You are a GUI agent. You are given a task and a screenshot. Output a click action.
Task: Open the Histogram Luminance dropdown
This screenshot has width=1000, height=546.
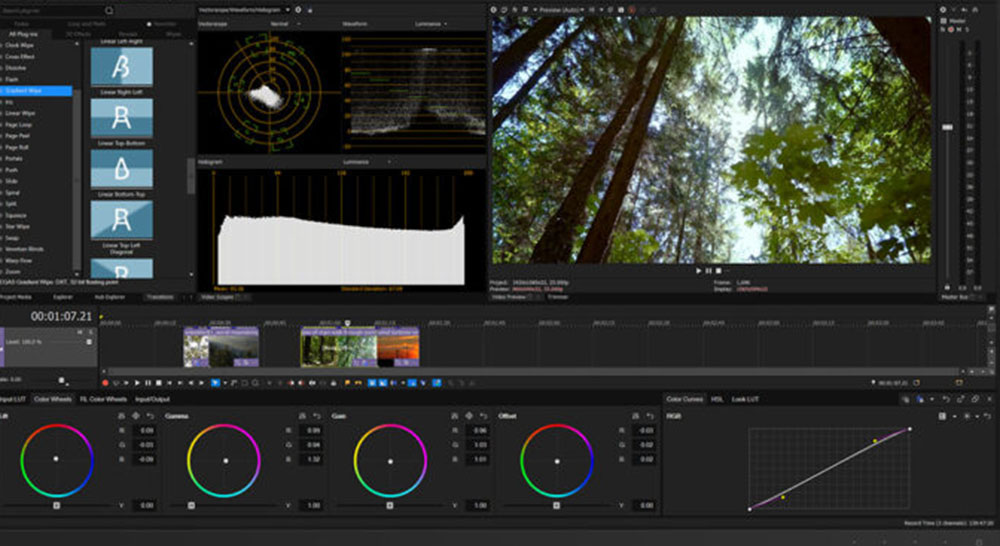367,161
